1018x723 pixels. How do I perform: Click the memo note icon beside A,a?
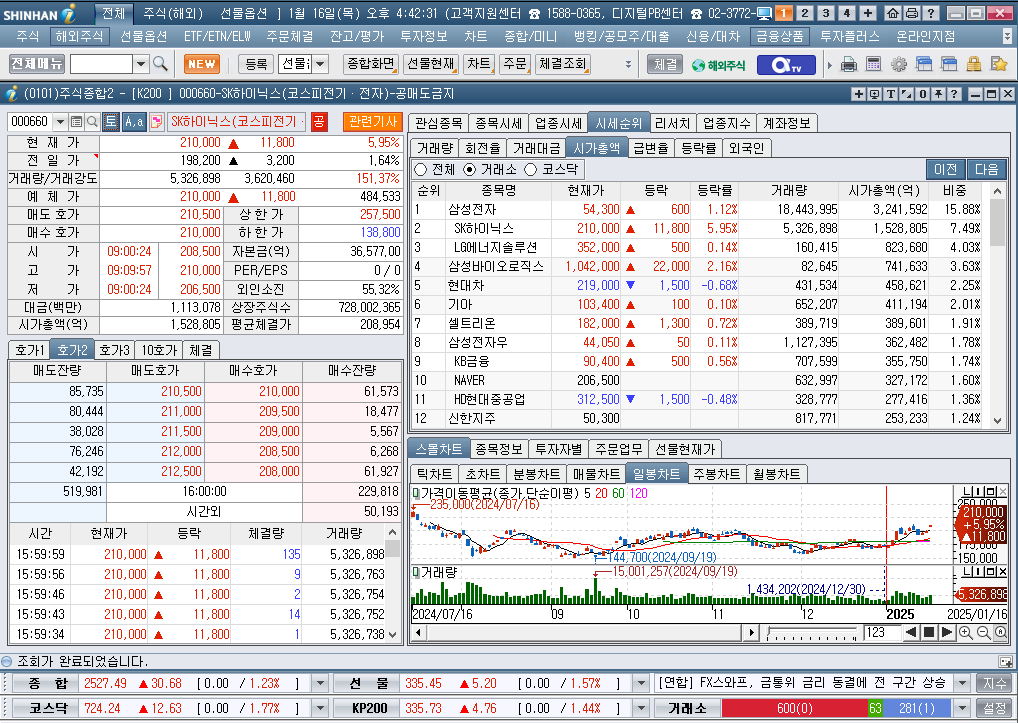click(x=156, y=121)
